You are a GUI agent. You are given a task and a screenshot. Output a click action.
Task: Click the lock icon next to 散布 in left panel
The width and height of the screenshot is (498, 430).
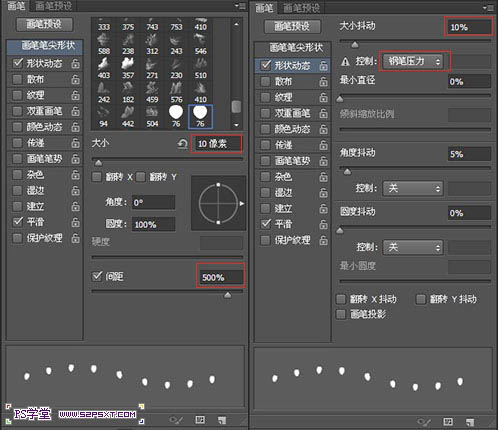76,79
